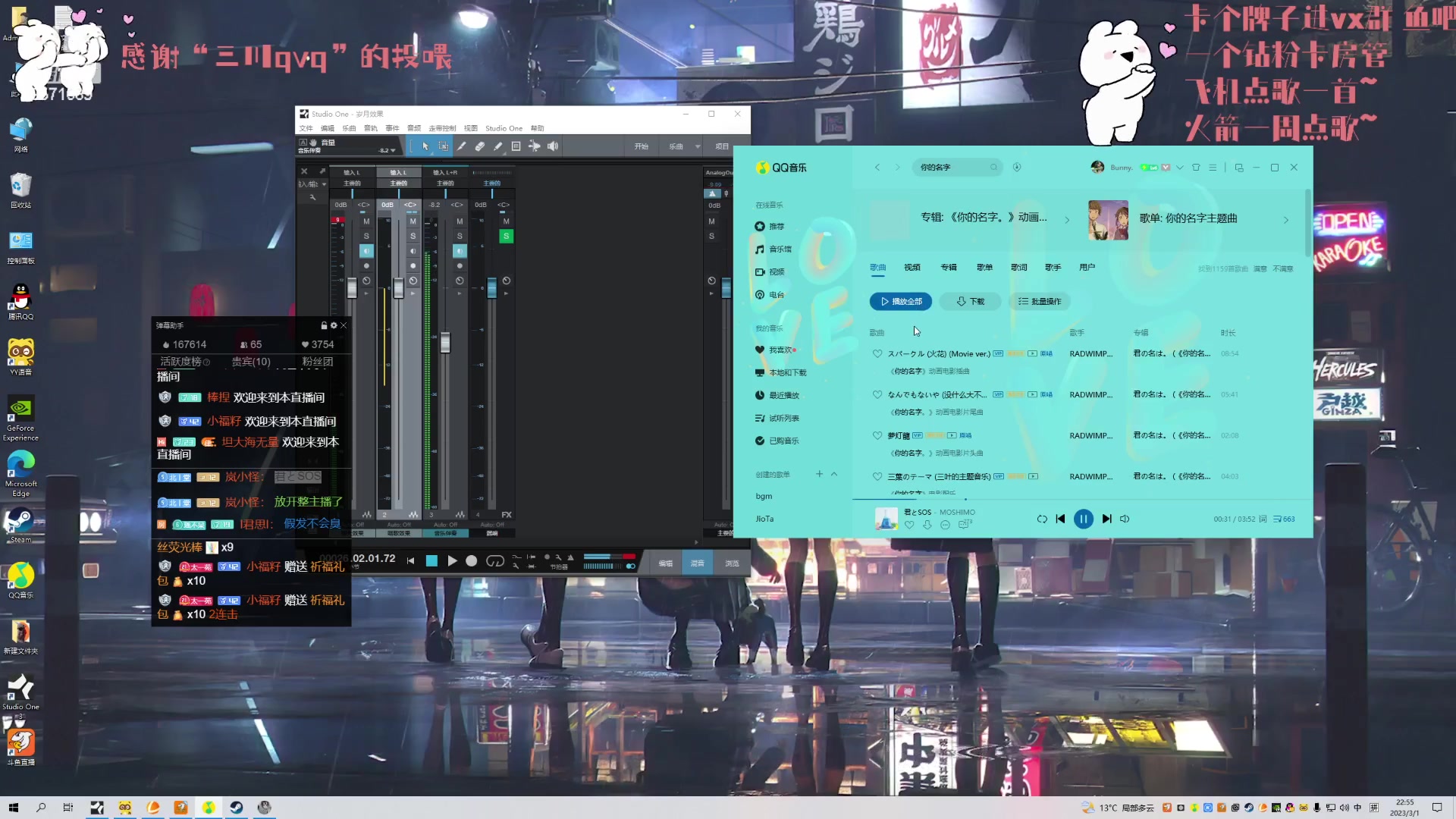Choose the Eraser tool in Studio One
The height and width of the screenshot is (819, 1456).
(480, 146)
